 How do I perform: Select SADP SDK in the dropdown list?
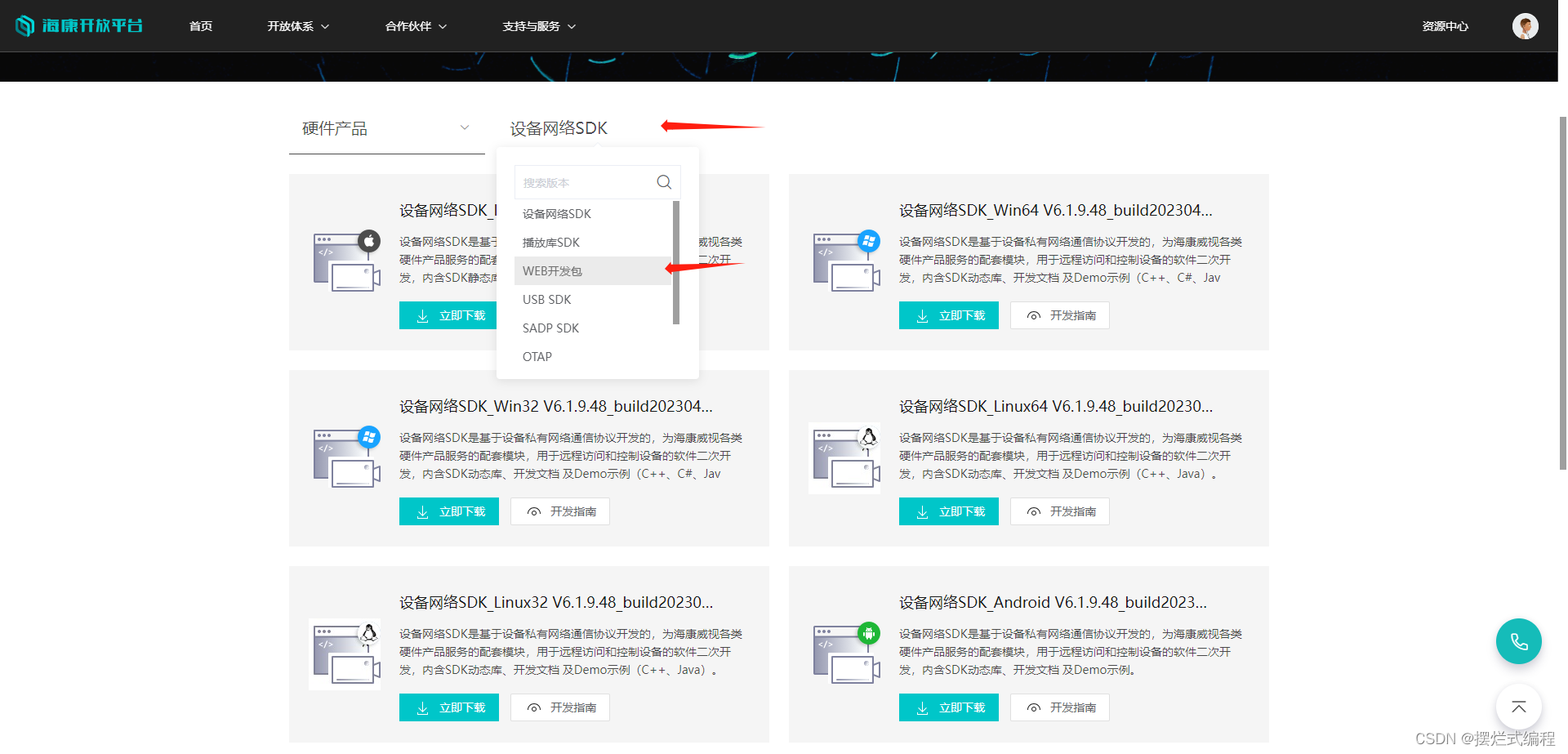[x=593, y=328]
